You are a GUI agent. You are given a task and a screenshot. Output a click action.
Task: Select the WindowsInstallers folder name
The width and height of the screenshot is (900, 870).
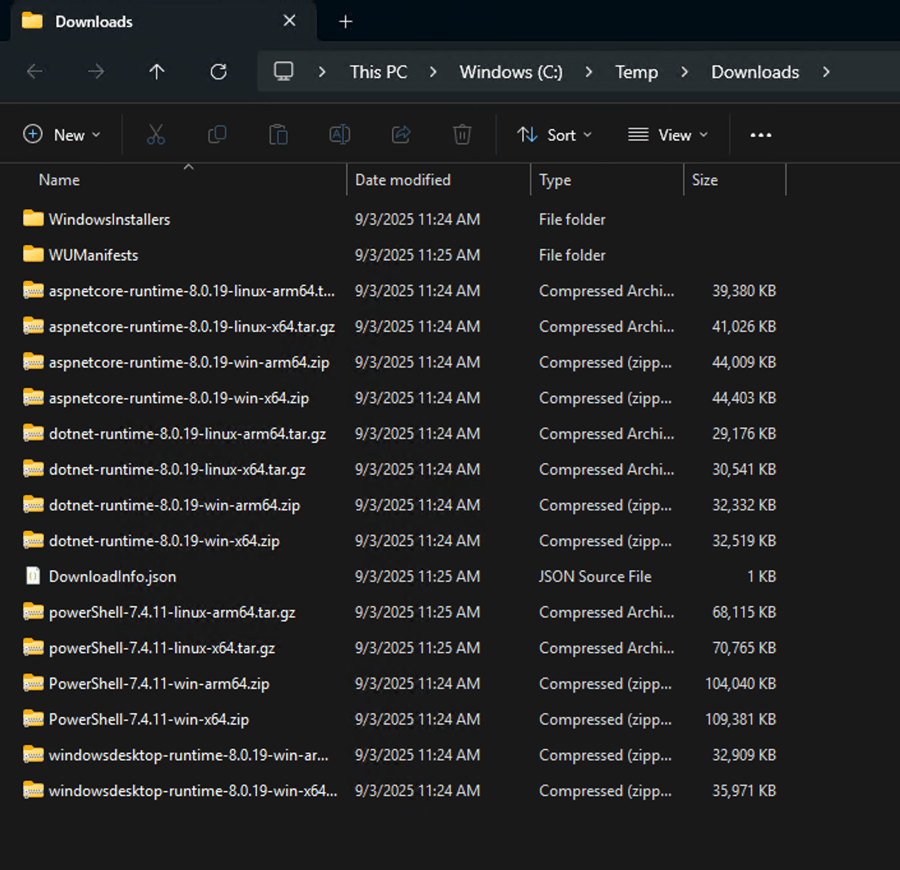pyautogui.click(x=110, y=219)
